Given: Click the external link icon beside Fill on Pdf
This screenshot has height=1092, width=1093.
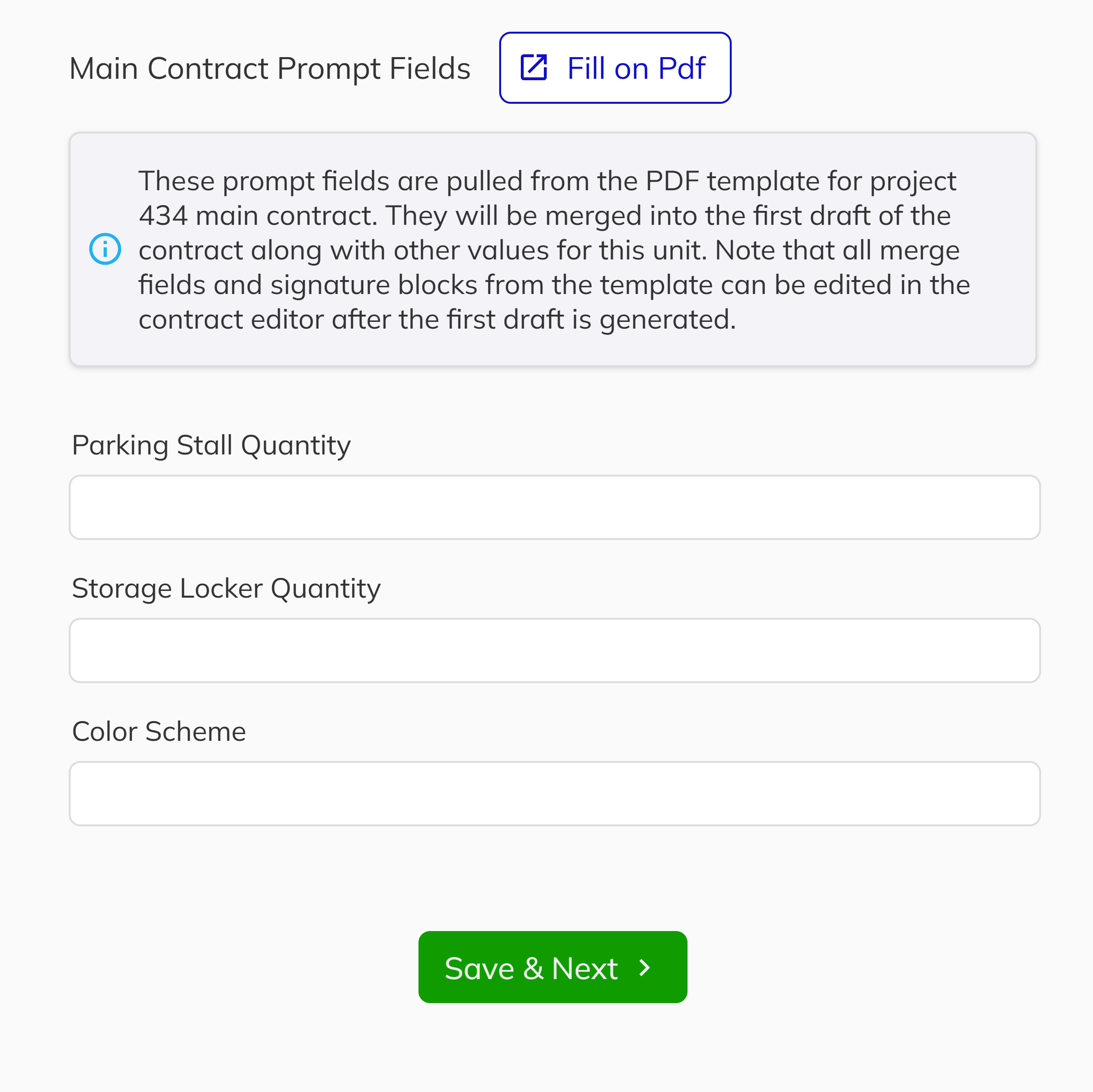Looking at the screenshot, I should 533,67.
